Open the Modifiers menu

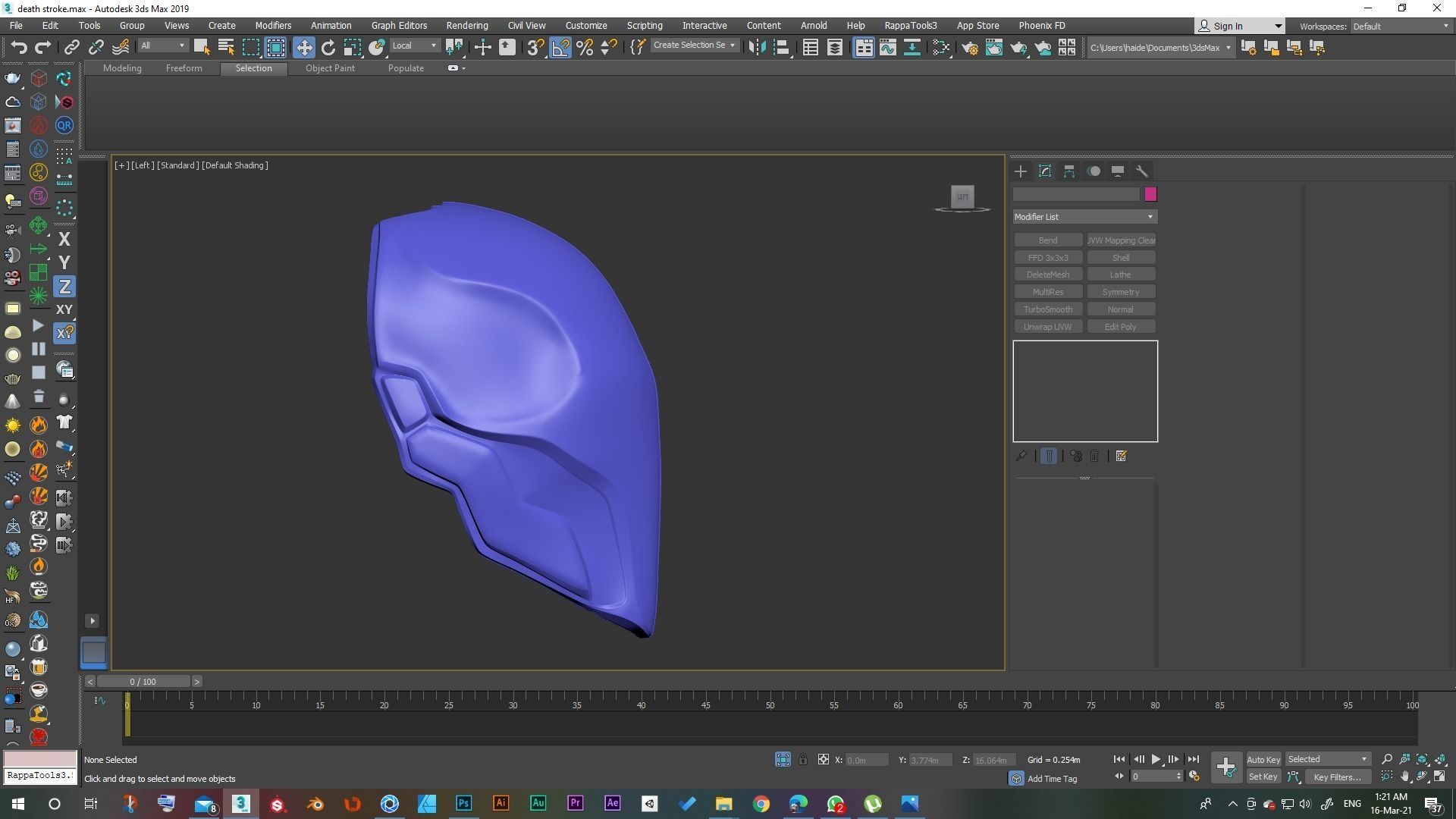[273, 26]
